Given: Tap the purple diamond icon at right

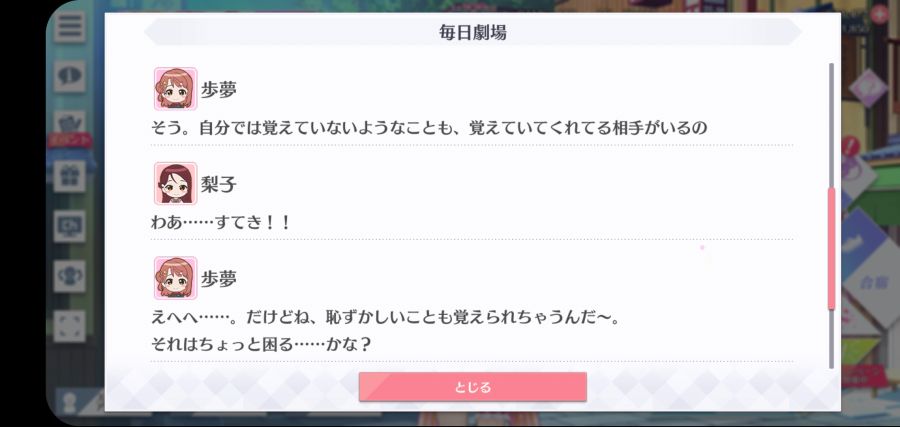Looking at the screenshot, I should point(868,87).
